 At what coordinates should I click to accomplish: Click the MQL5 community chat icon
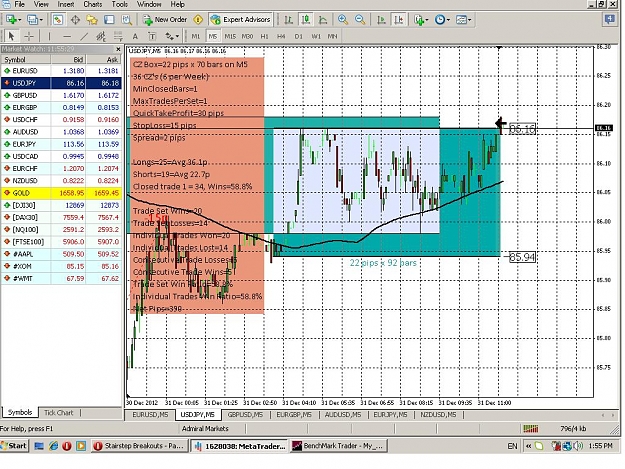(609, 19)
